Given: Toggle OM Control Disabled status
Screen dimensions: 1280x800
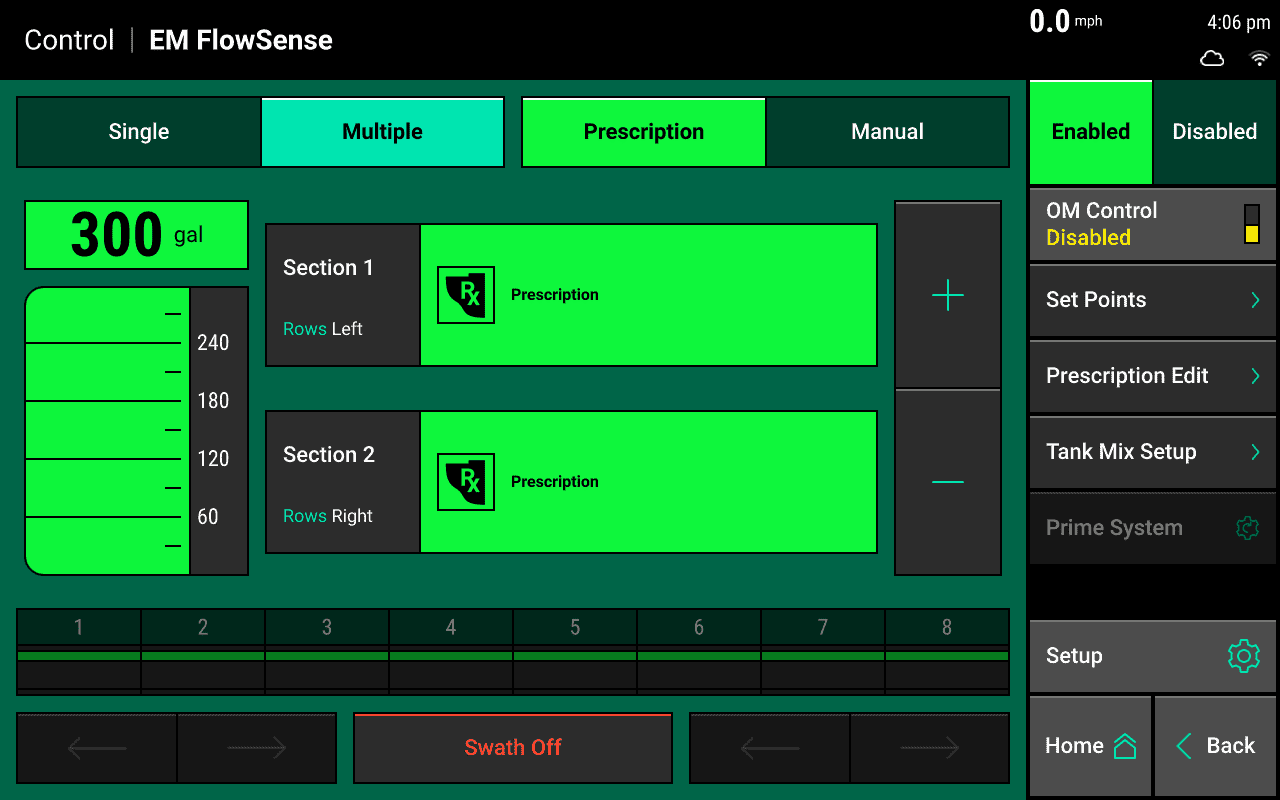Looking at the screenshot, I should (1153, 224).
